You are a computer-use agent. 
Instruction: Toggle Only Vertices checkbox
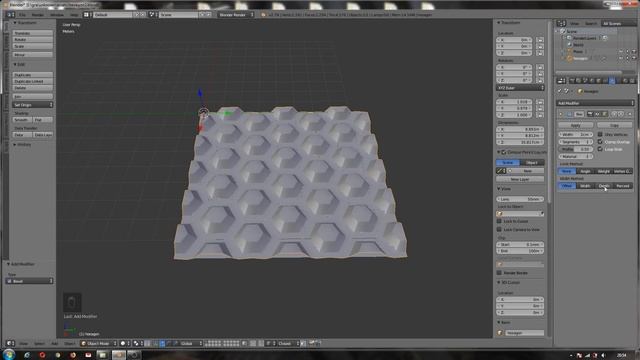[600, 134]
